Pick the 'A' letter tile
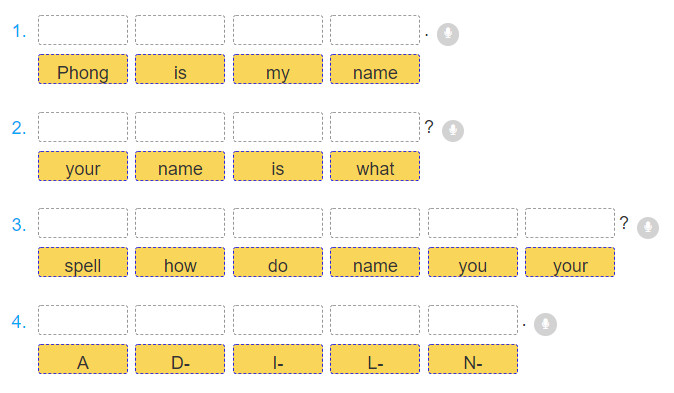 [83, 359]
